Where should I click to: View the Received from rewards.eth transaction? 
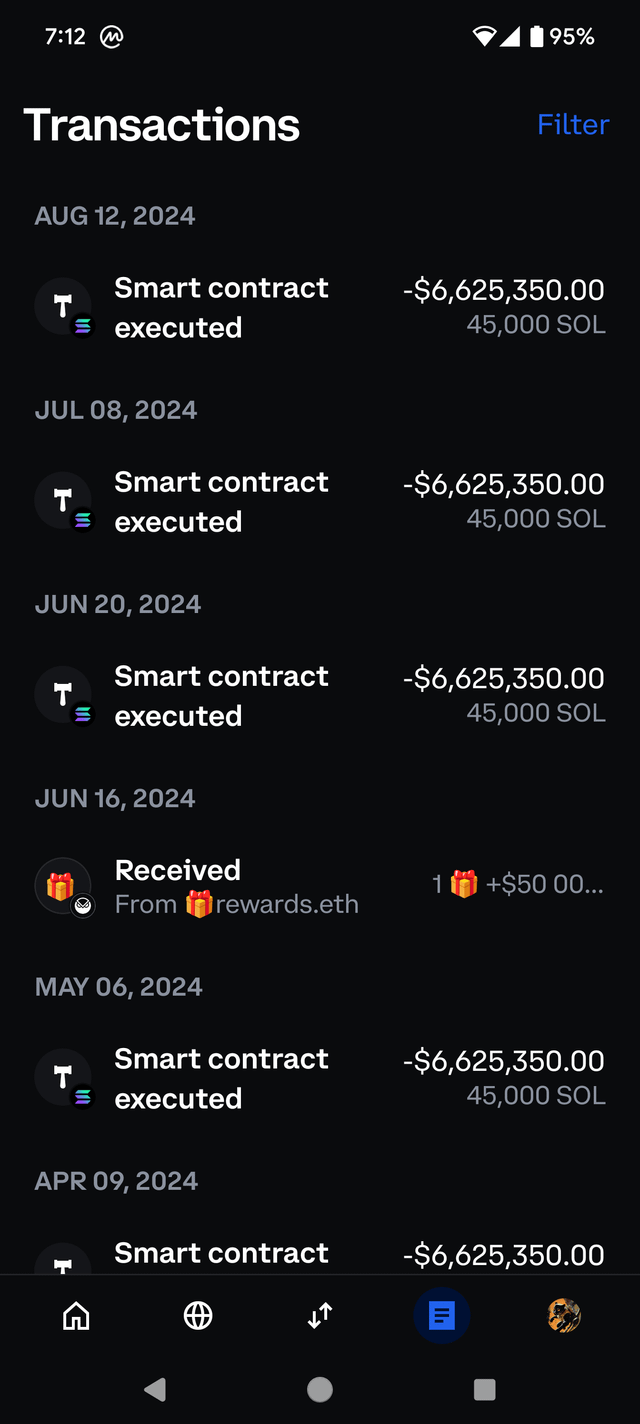click(236, 887)
